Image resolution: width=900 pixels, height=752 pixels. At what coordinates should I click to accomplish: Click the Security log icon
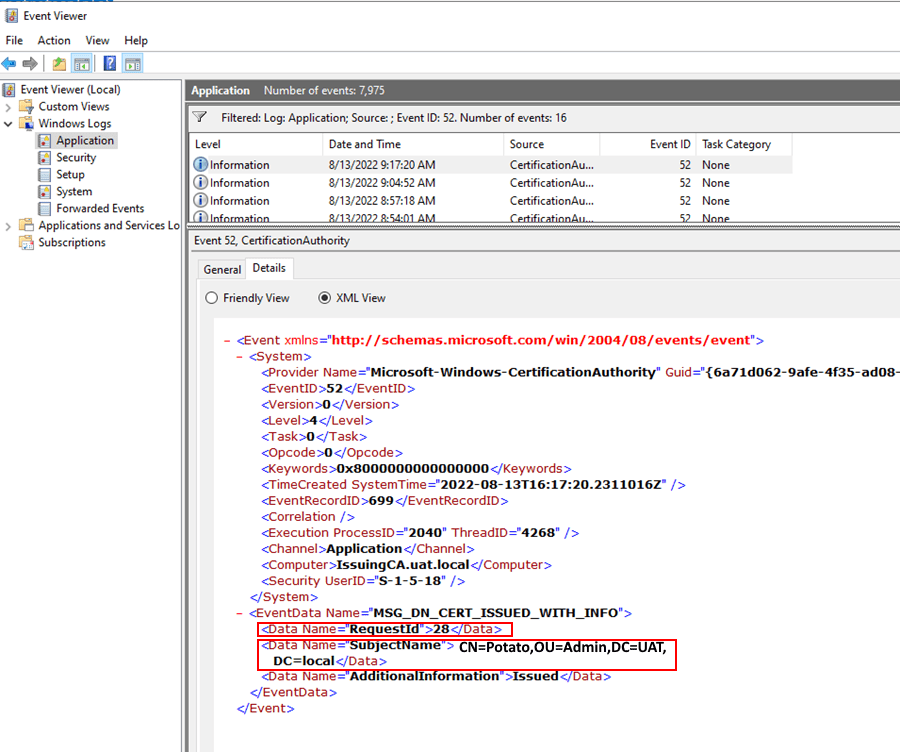(44, 158)
